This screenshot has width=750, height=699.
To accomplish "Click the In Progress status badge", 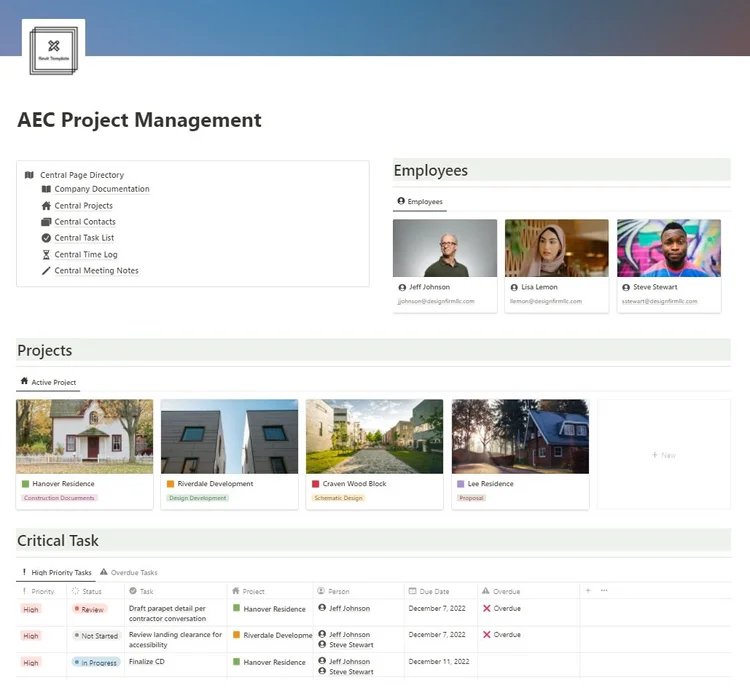I will coord(96,663).
